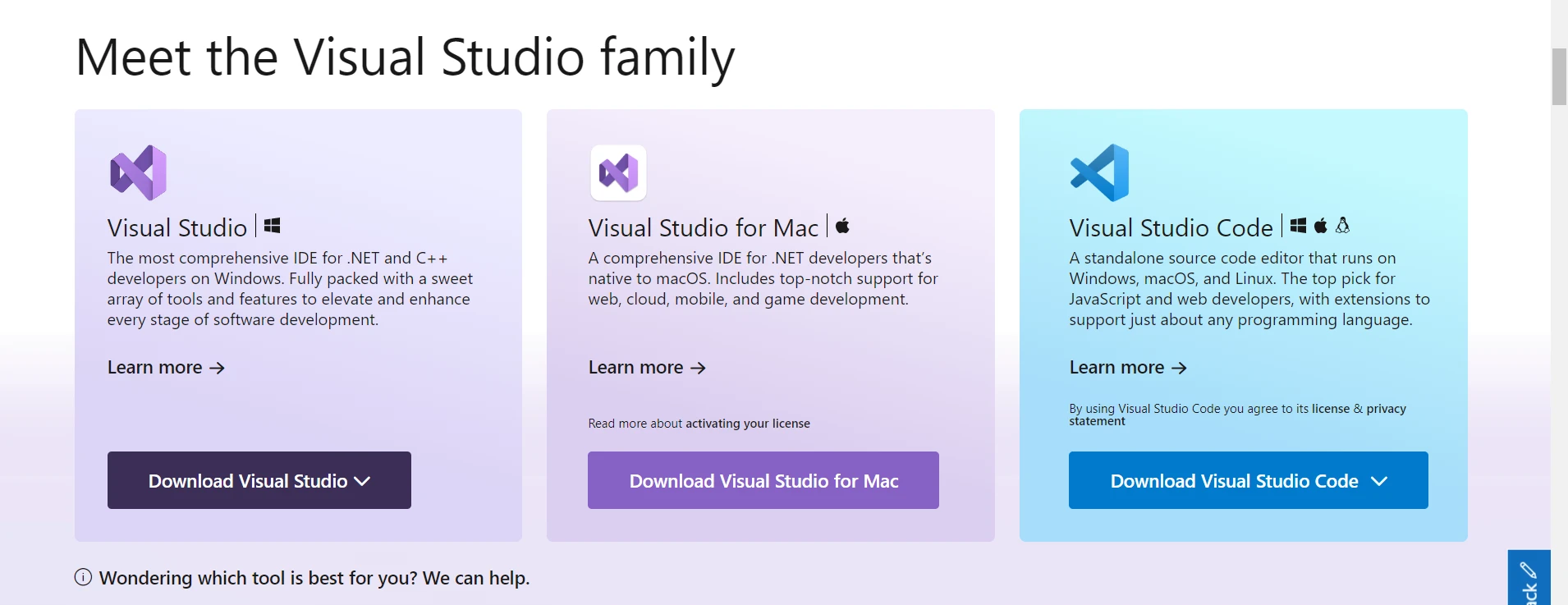Click the info icon before 'Wondering which tool'
Viewport: 1568px width, 605px height.
(83, 577)
